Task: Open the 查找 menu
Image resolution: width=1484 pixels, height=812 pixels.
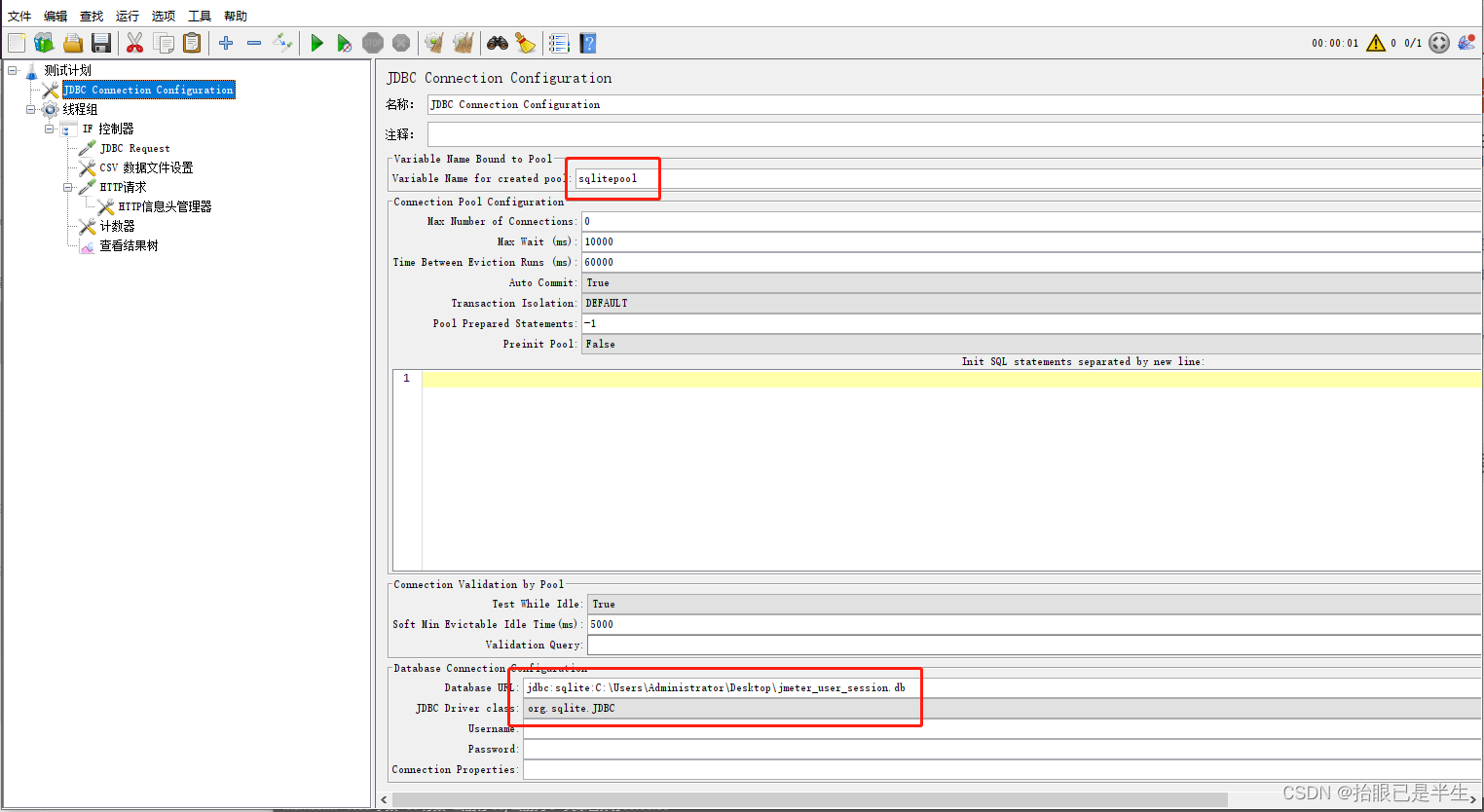Action: click(92, 16)
